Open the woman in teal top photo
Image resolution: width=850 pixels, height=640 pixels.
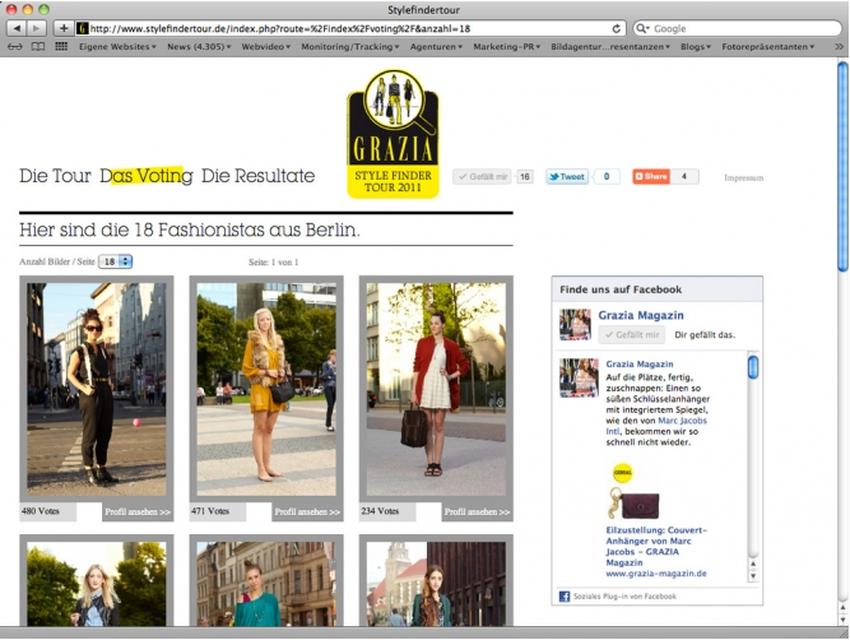(266, 584)
